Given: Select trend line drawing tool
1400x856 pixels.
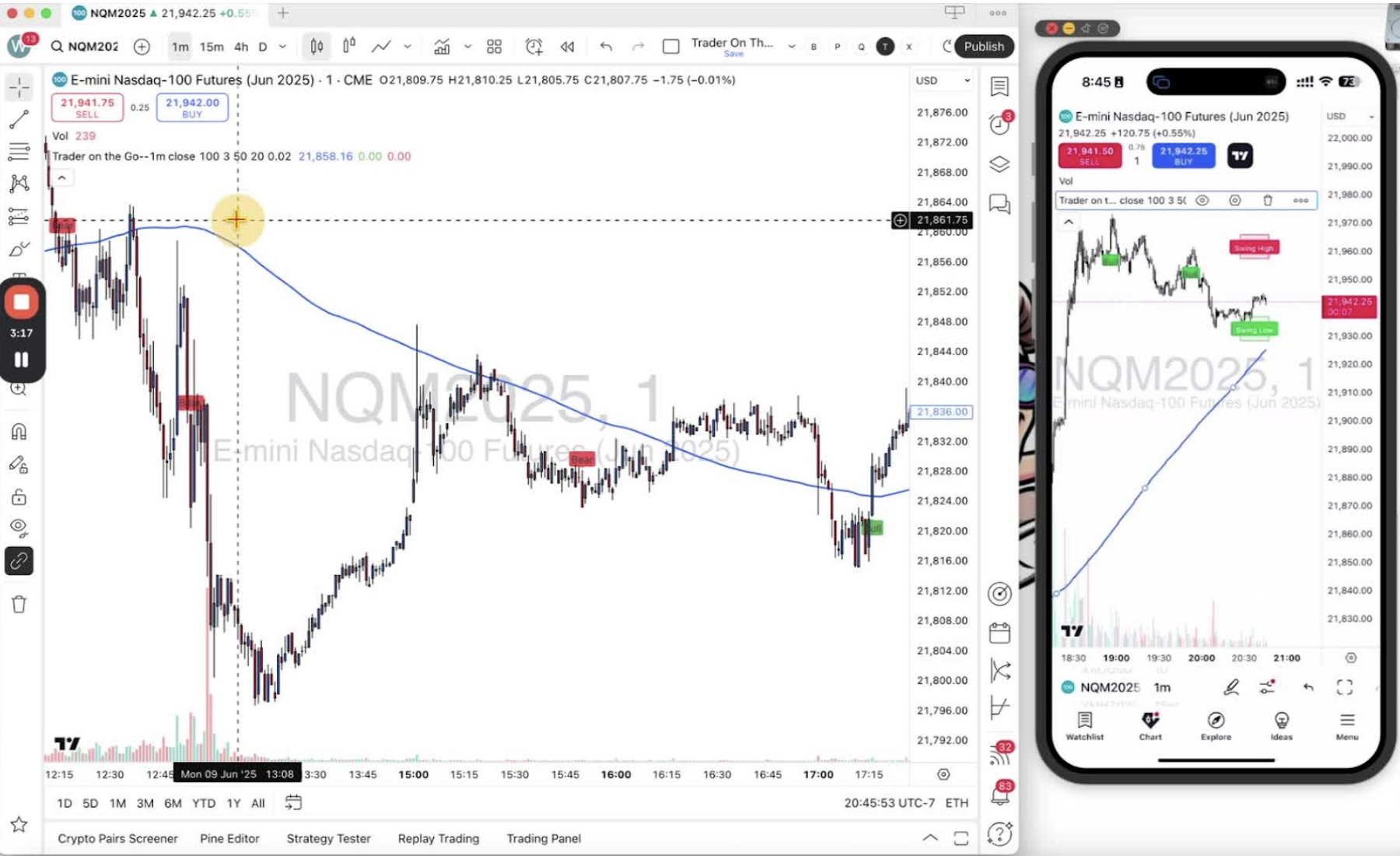Looking at the screenshot, I should pos(19,119).
